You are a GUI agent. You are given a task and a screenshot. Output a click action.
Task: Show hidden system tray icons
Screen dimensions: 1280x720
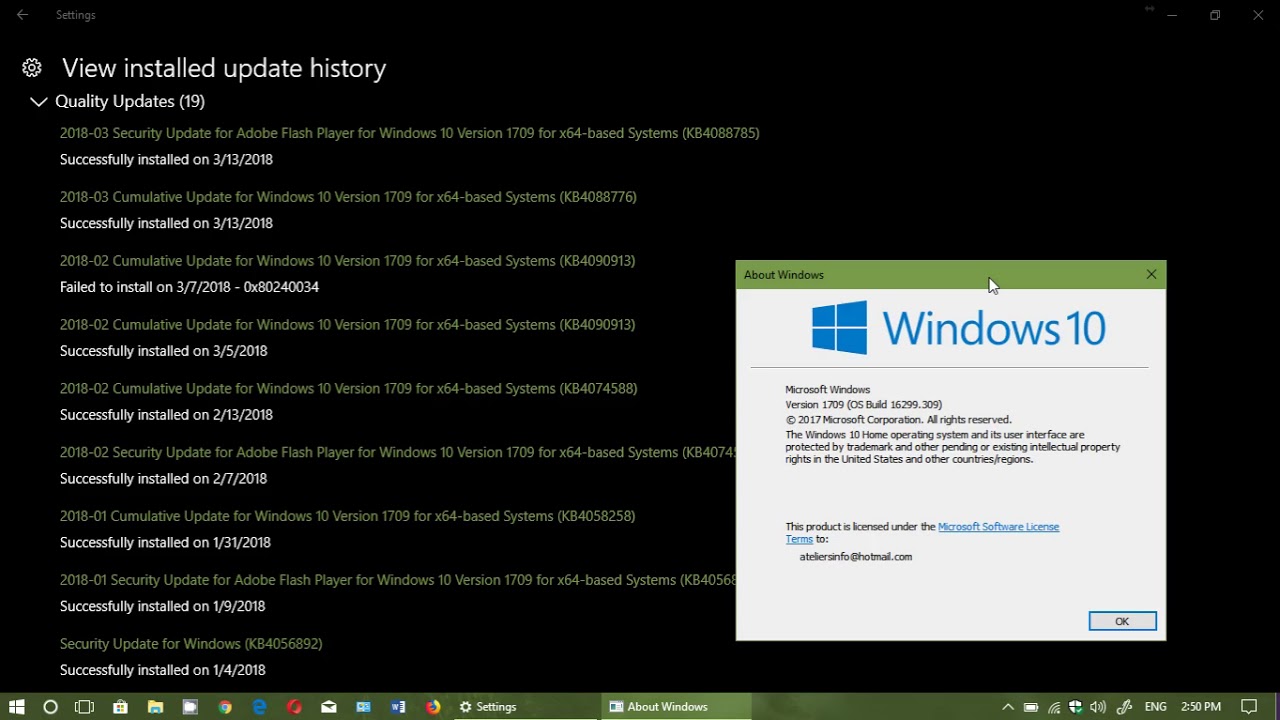(1007, 707)
